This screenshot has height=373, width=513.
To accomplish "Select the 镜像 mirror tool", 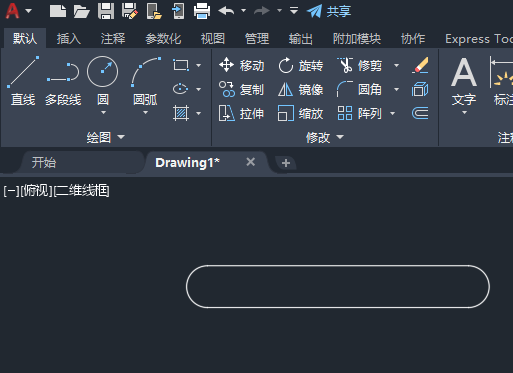I will pyautogui.click(x=301, y=89).
